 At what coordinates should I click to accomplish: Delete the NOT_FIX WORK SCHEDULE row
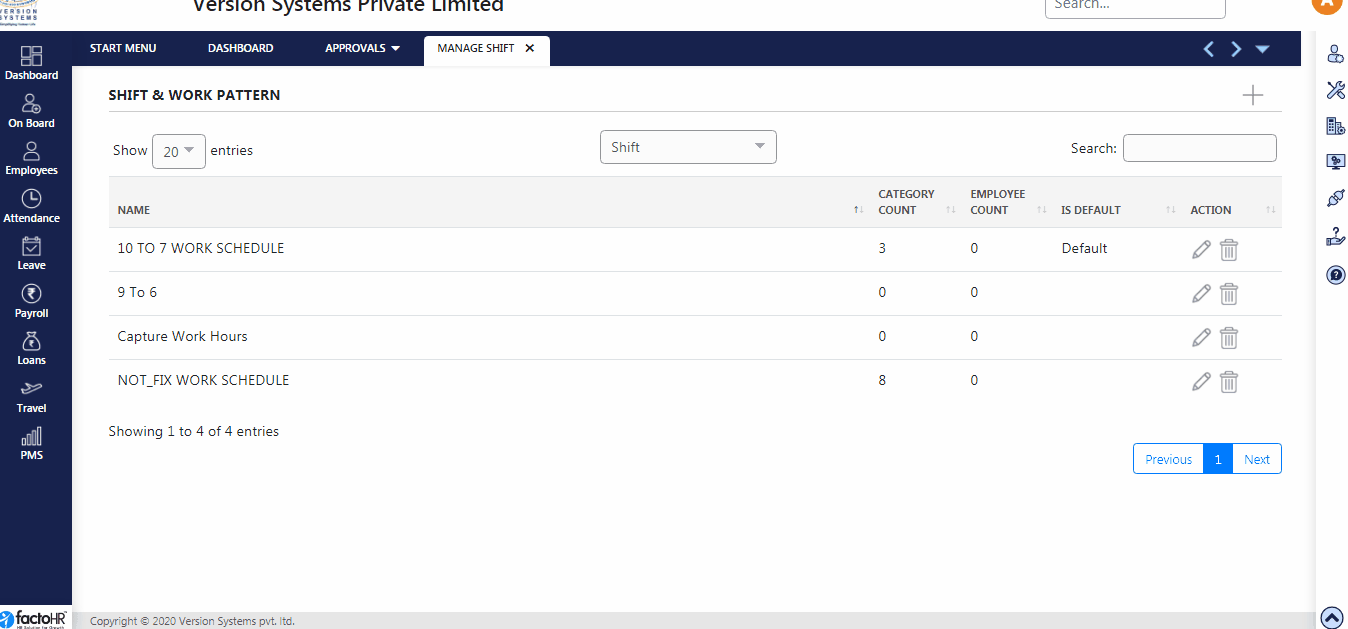1229,382
